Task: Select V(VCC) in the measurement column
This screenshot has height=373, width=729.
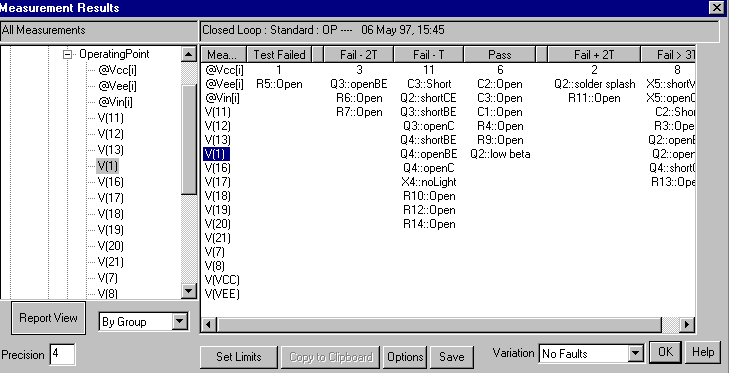Action: point(222,280)
